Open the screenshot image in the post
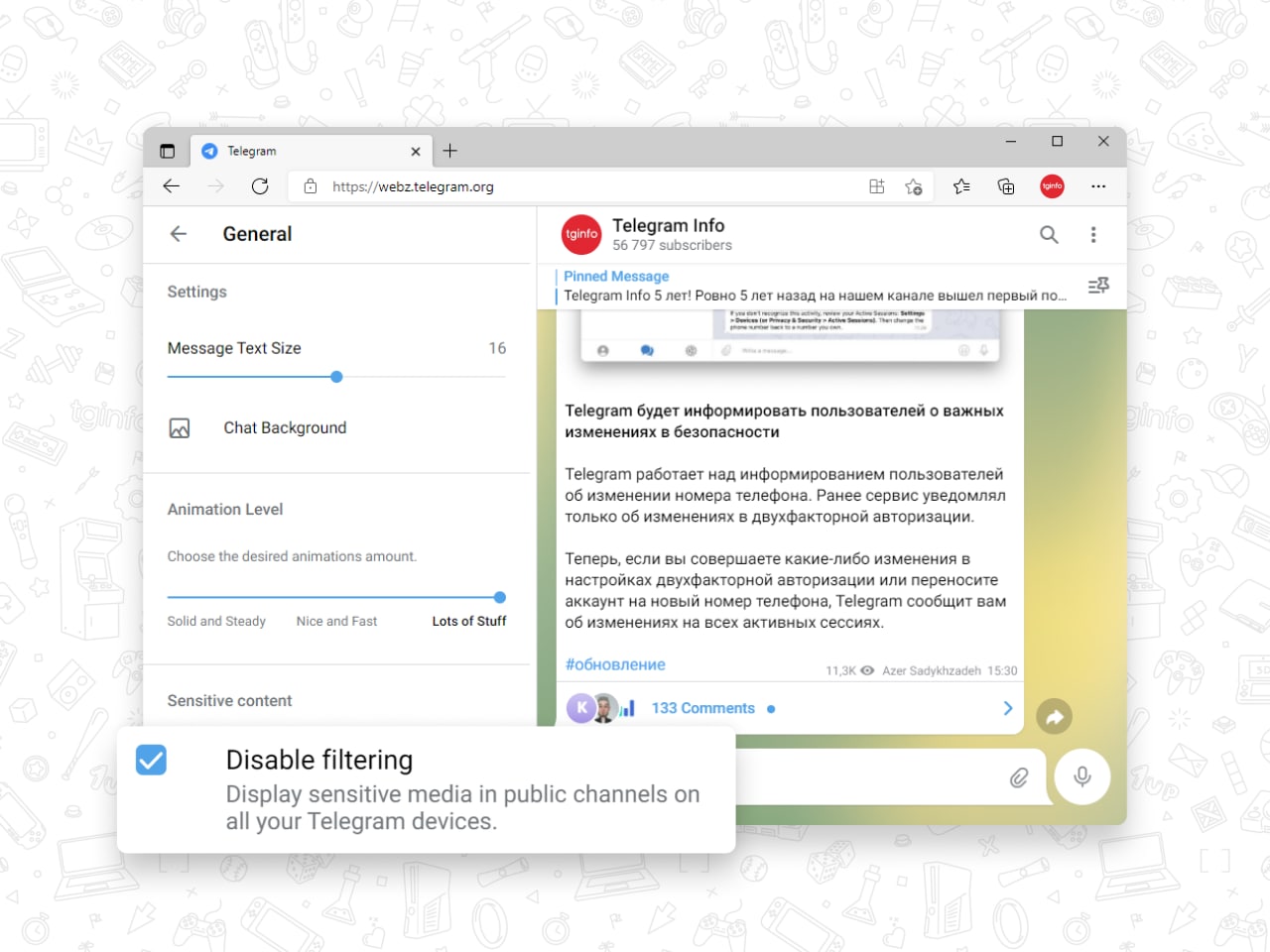The image size is (1270, 952). click(x=790, y=335)
